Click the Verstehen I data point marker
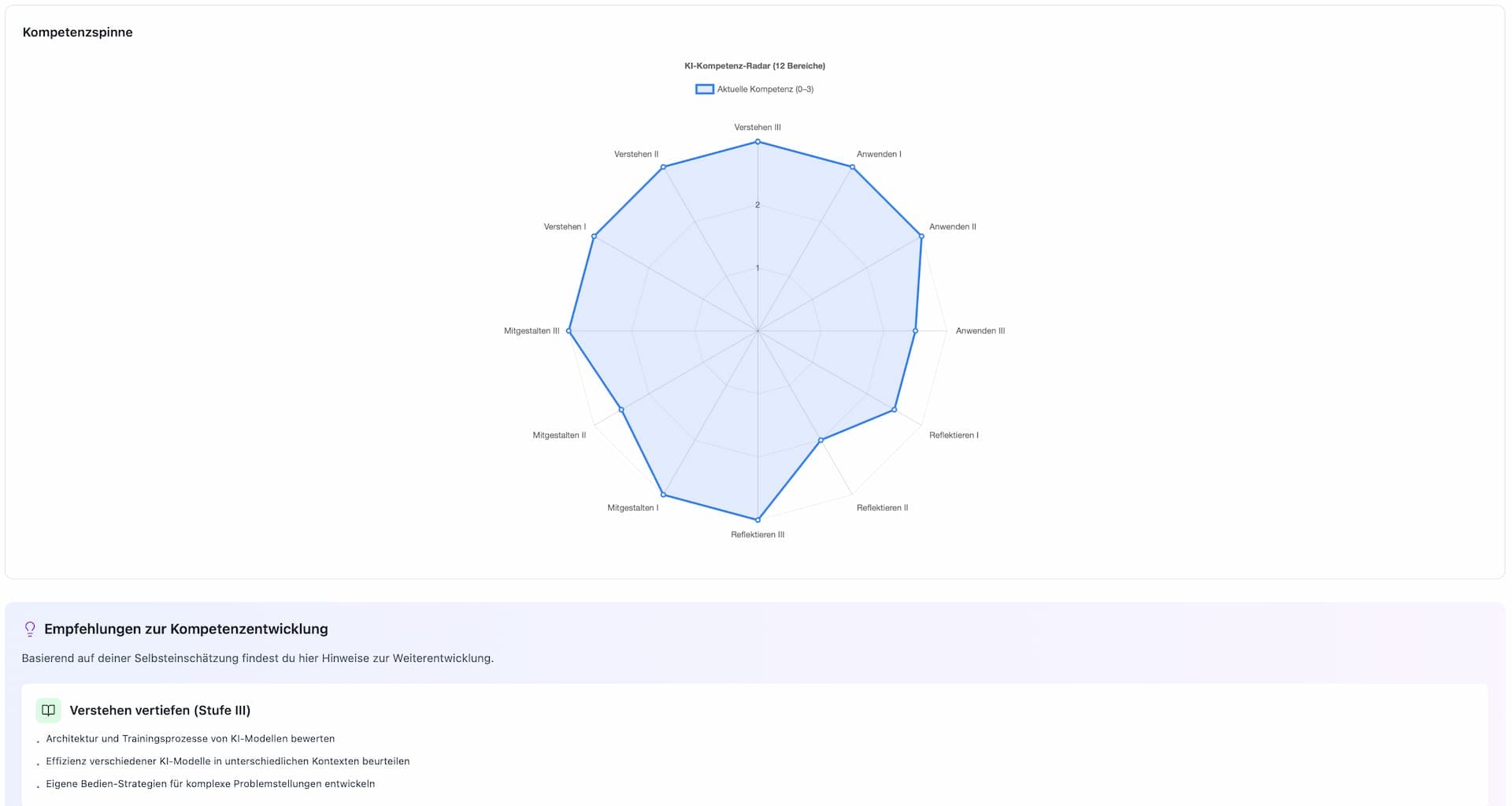Screen dimensions: 1512x806 coord(594,236)
